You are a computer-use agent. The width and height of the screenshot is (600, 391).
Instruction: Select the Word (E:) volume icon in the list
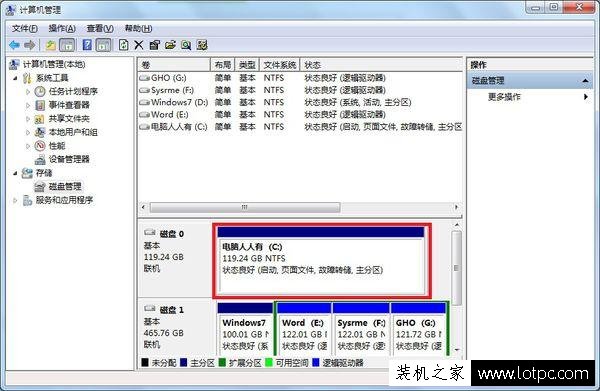[144, 114]
